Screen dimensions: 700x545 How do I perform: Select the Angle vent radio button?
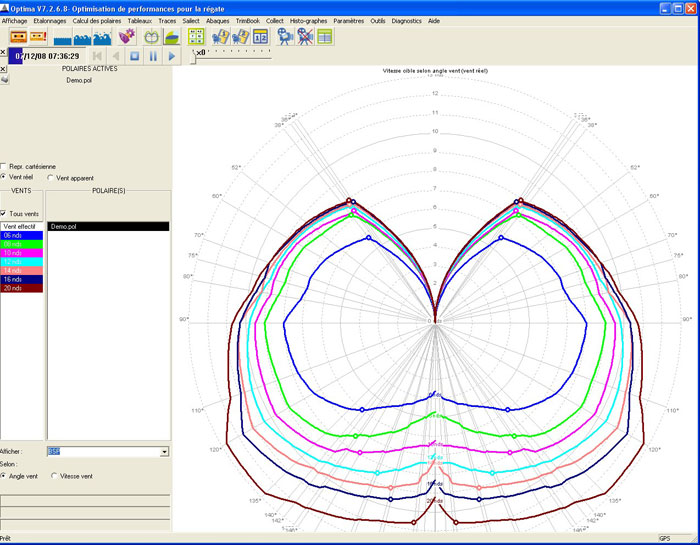point(4,476)
